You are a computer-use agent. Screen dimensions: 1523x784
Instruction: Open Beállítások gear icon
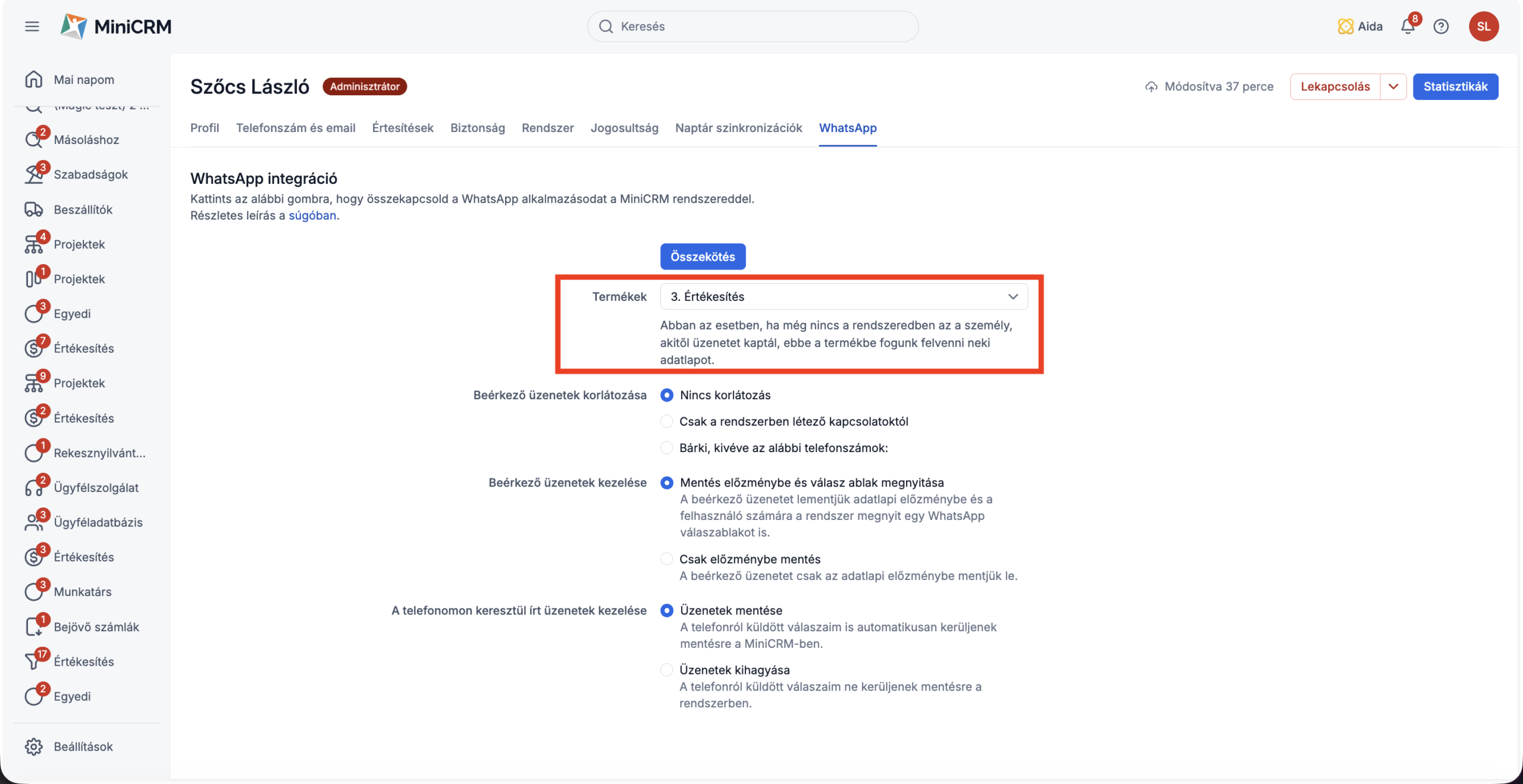34,747
